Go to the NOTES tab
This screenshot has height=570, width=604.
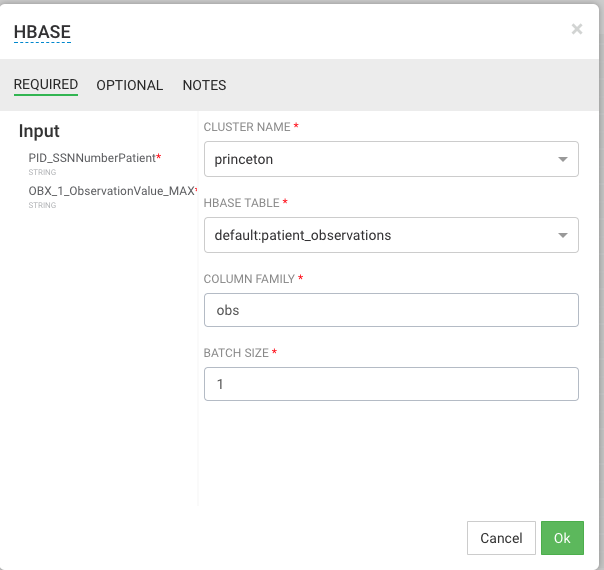204,85
